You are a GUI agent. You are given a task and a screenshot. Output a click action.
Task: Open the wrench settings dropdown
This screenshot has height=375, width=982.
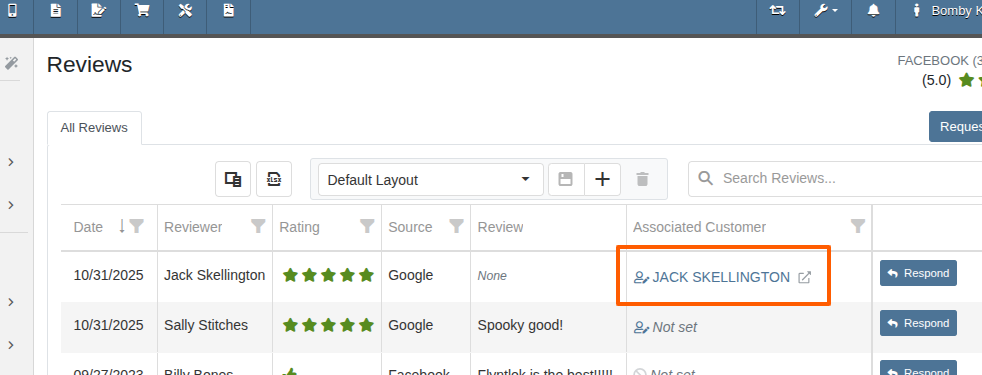pos(825,11)
